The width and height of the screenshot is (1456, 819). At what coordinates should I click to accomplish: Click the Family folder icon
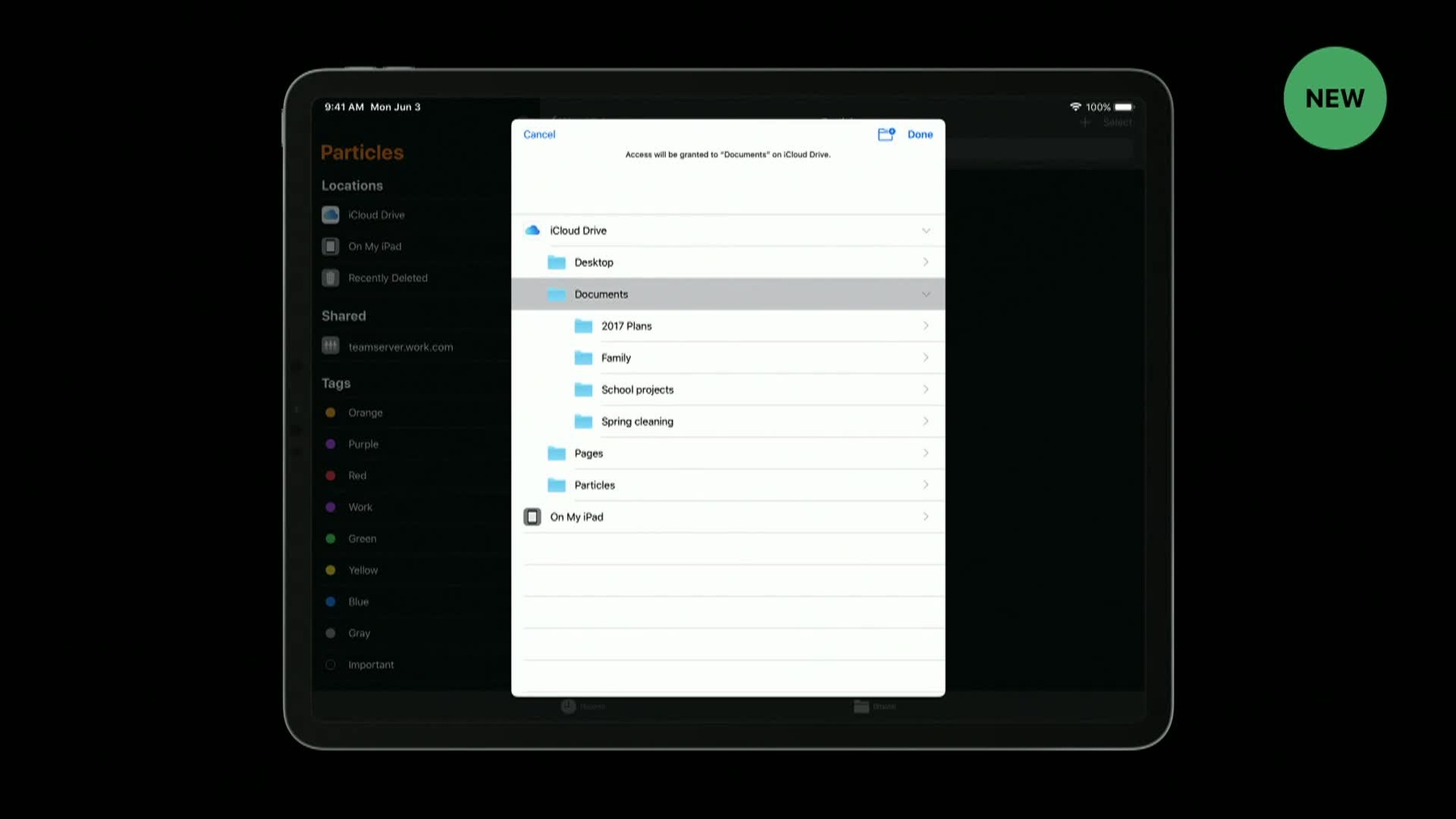pos(583,358)
